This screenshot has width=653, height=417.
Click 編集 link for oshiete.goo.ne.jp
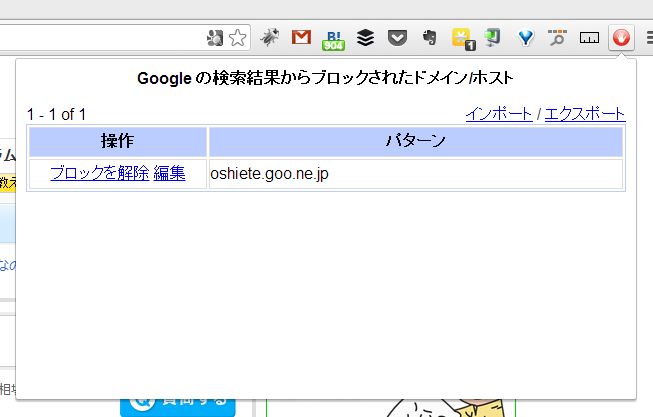[x=169, y=173]
